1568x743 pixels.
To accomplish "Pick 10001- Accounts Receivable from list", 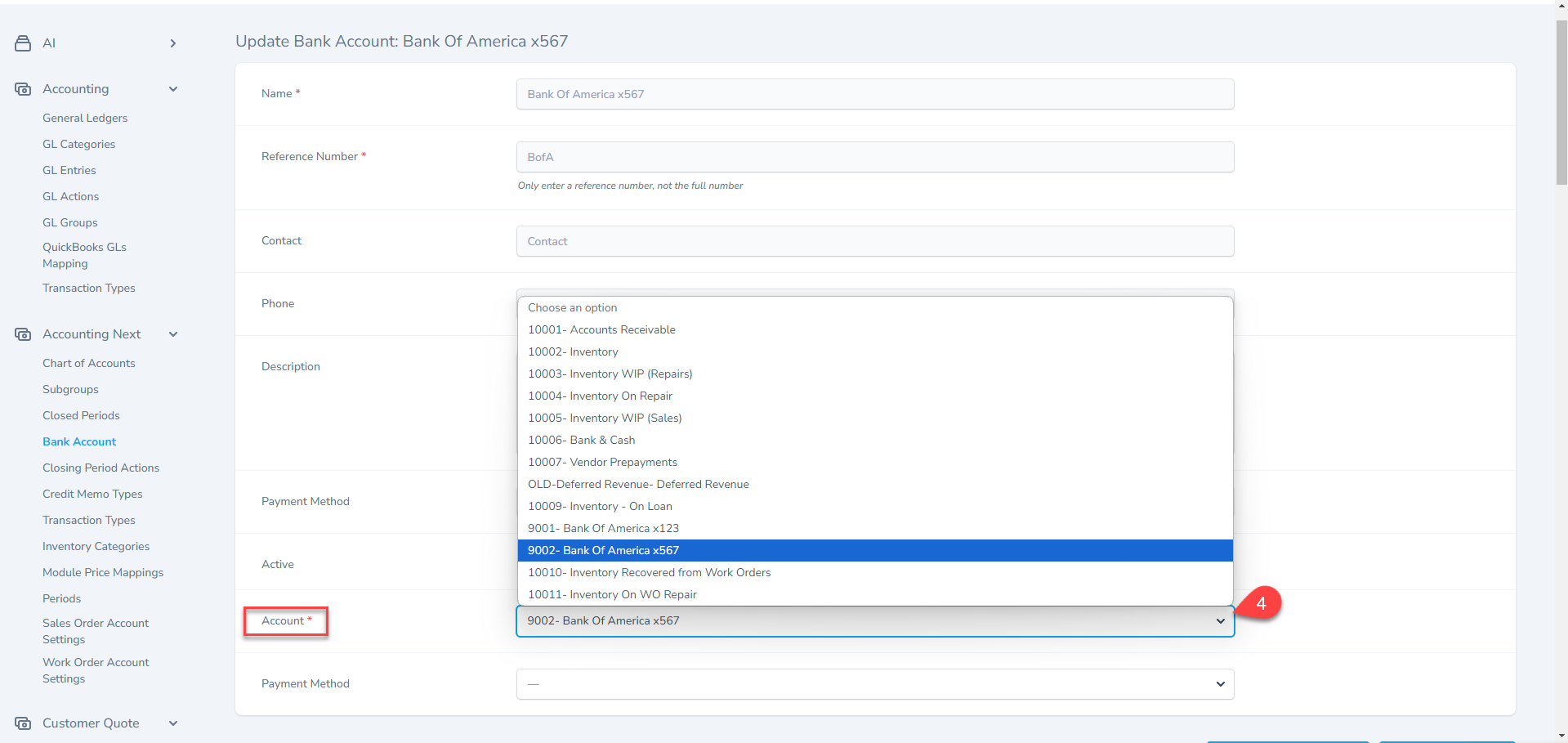I will point(601,330).
